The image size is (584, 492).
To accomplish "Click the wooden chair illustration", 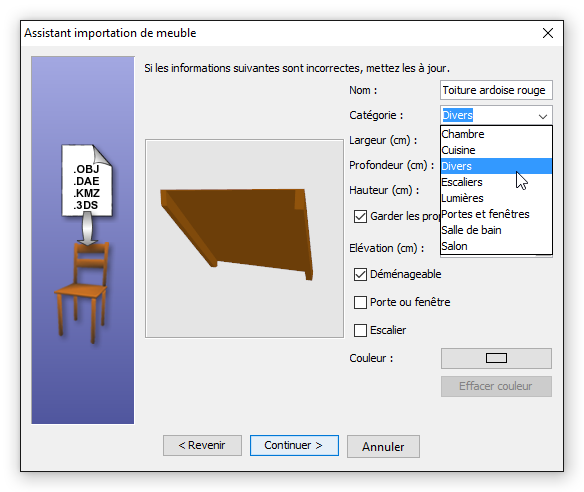I will pyautogui.click(x=83, y=292).
